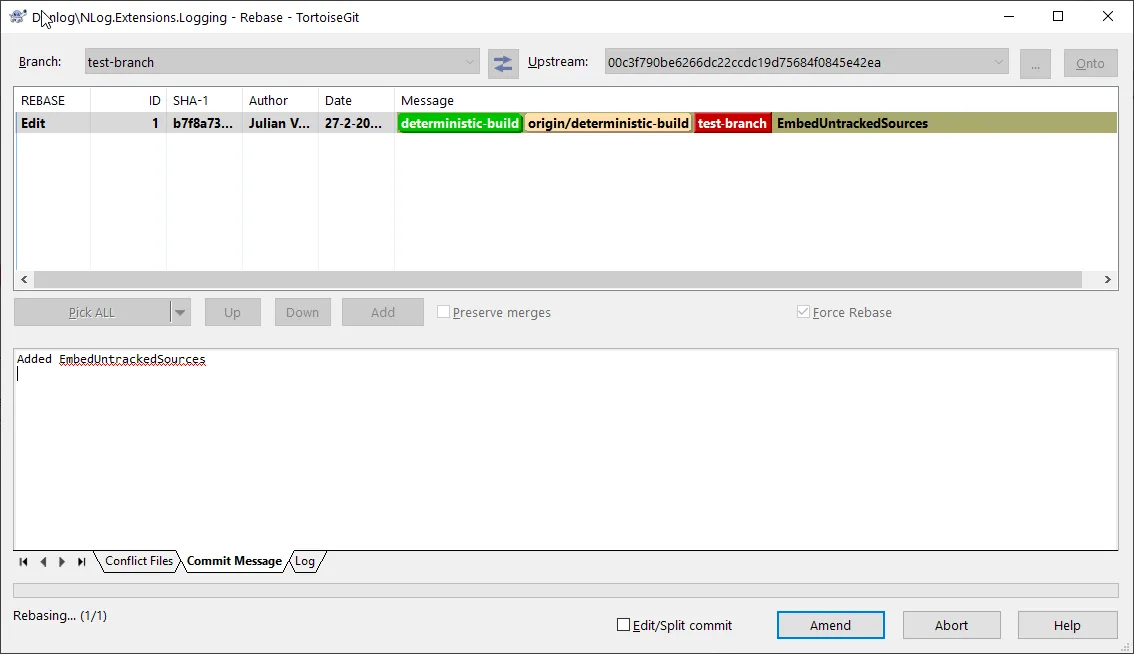
Task: Click author cell Julian V...
Action: tap(279, 123)
